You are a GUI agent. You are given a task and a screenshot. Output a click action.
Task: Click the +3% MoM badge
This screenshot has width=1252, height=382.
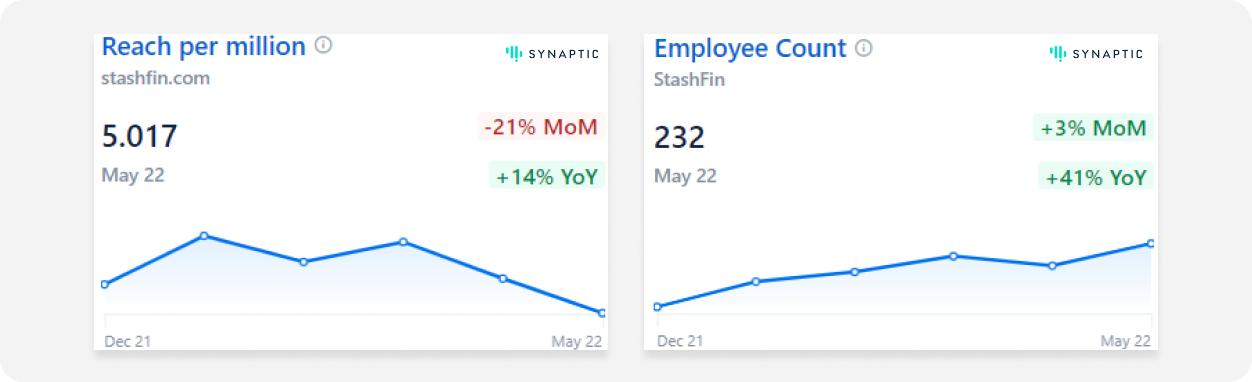pos(1093,128)
